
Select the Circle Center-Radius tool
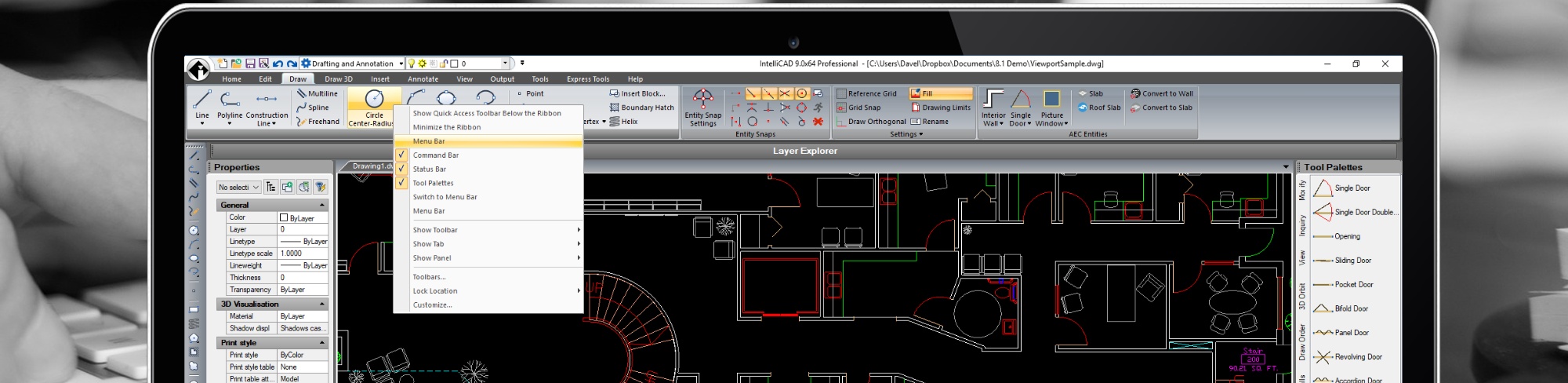pyautogui.click(x=373, y=108)
